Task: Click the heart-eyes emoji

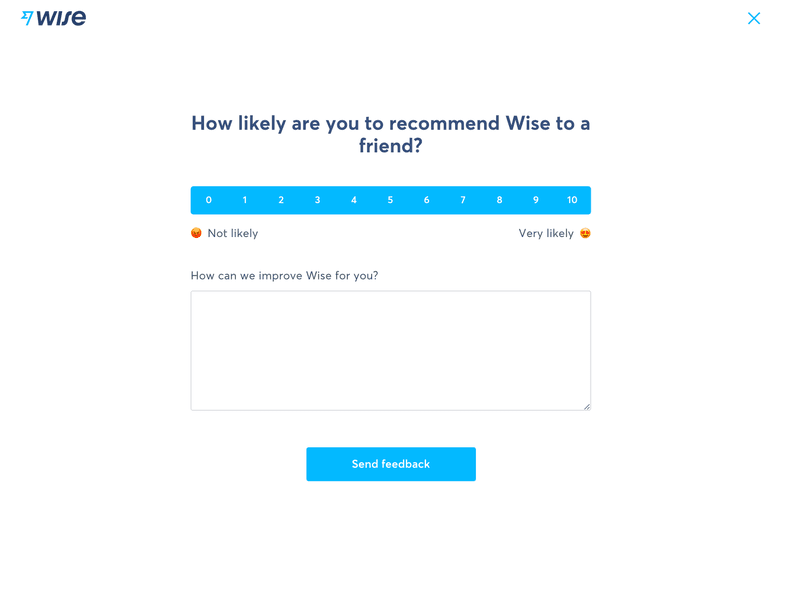Action: click(585, 233)
